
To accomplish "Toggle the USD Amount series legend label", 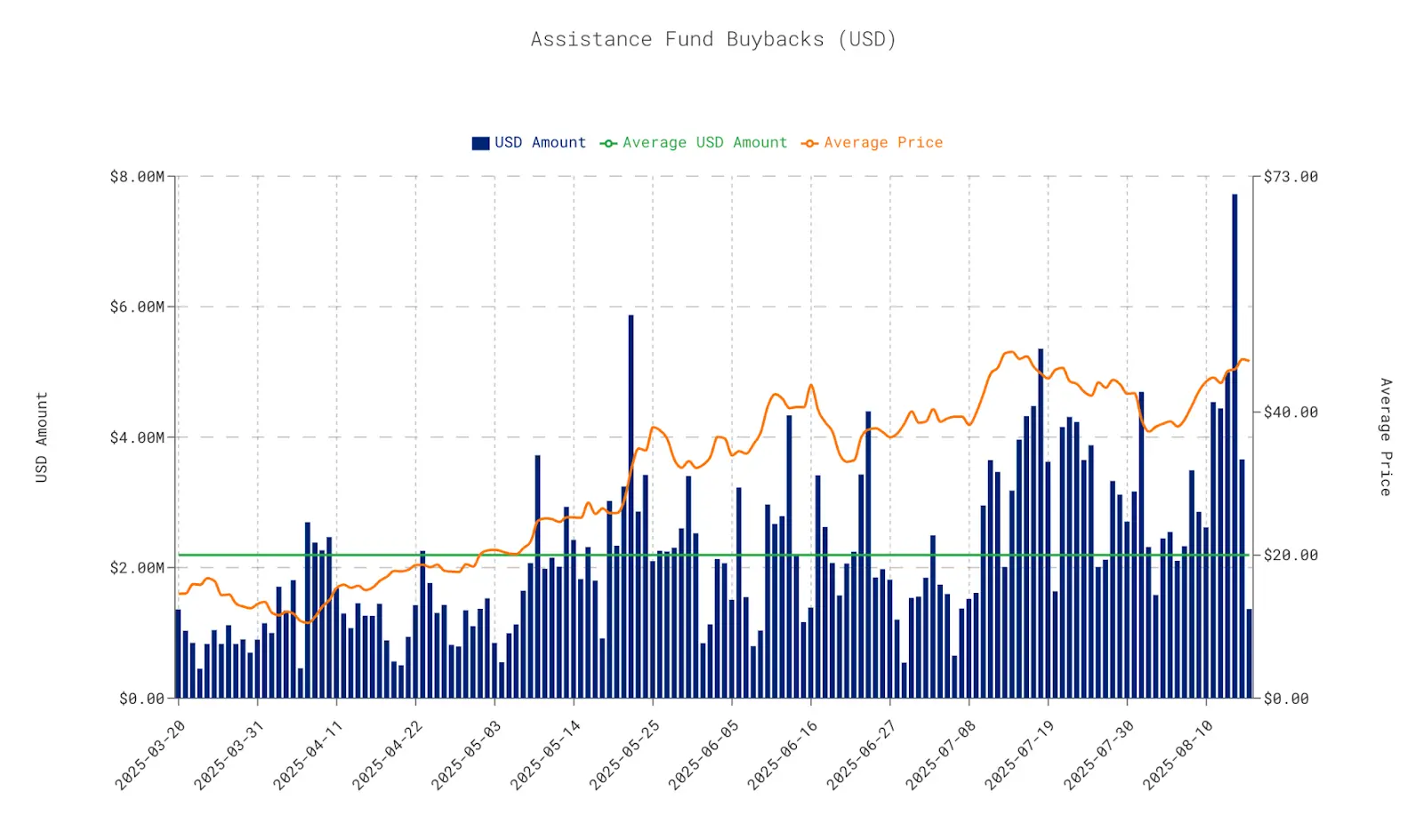I will [x=540, y=142].
